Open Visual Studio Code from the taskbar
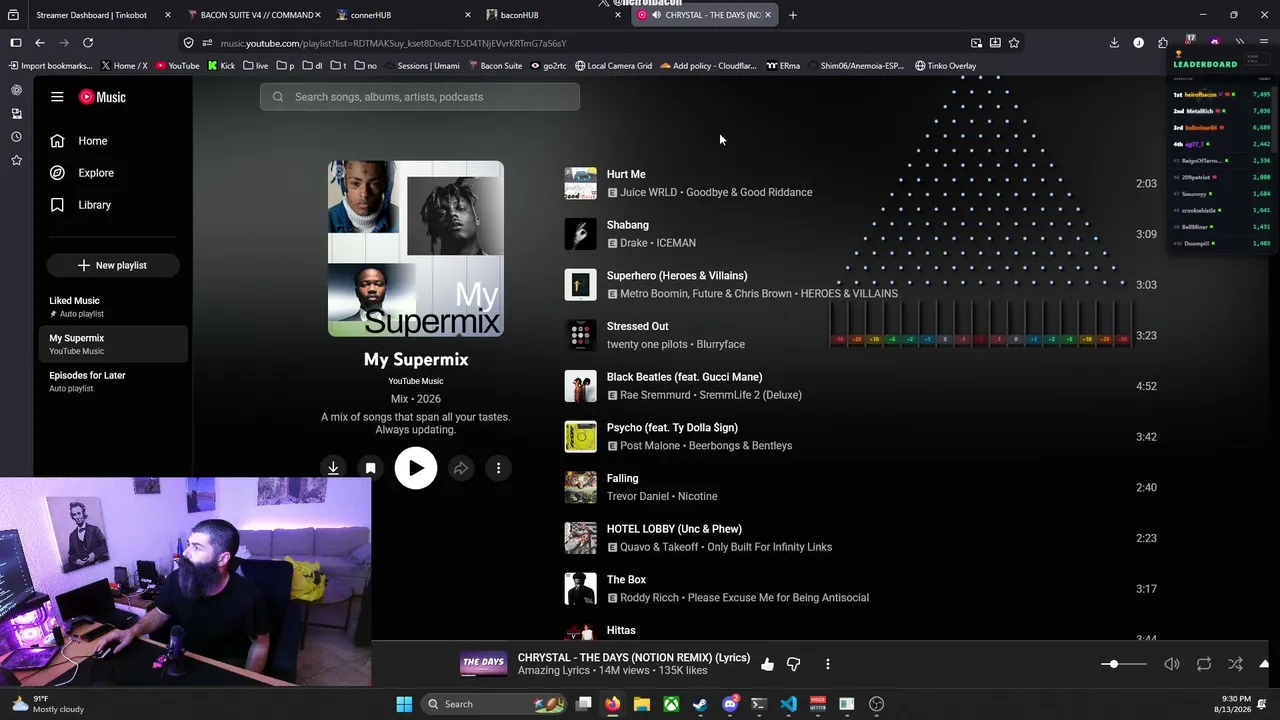 click(x=789, y=704)
